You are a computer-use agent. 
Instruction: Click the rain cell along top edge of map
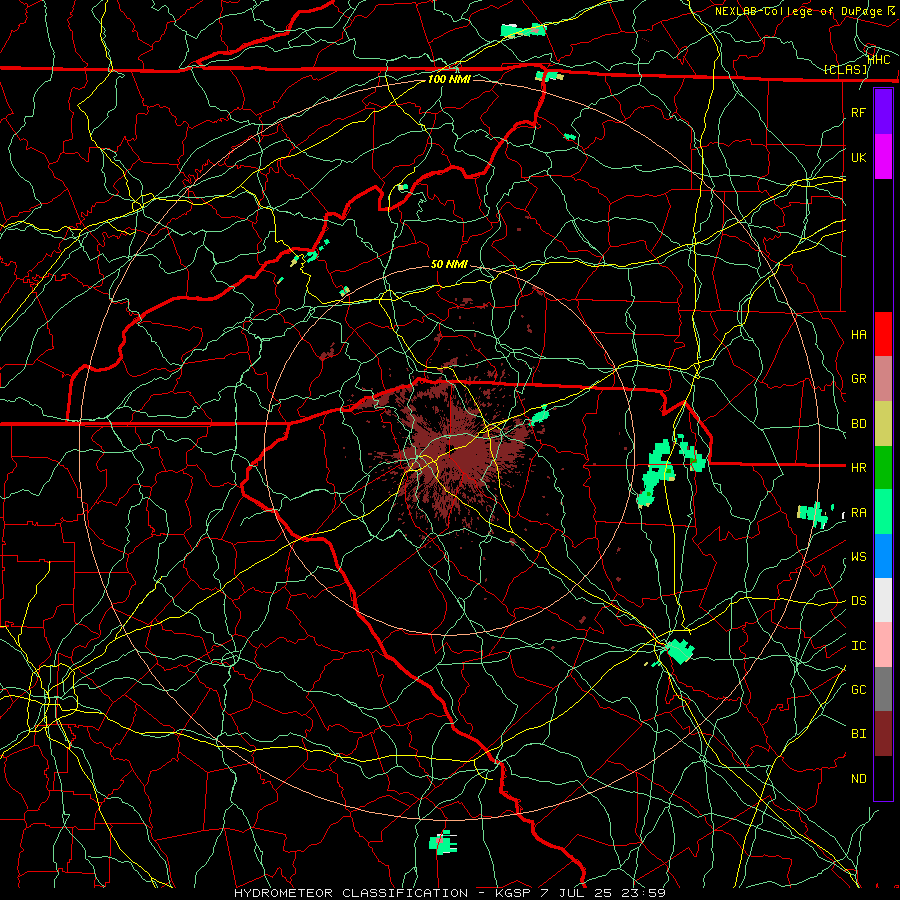tap(523, 30)
